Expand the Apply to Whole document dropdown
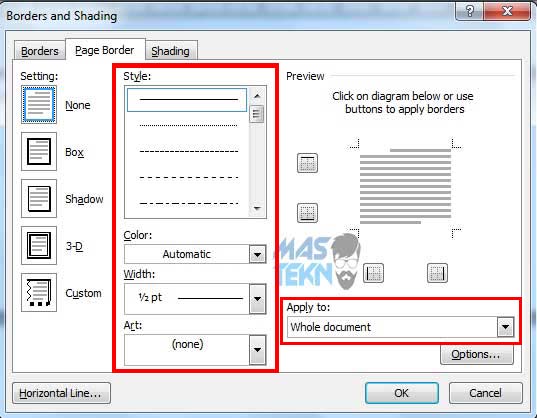The height and width of the screenshot is (418, 537). 400,327
